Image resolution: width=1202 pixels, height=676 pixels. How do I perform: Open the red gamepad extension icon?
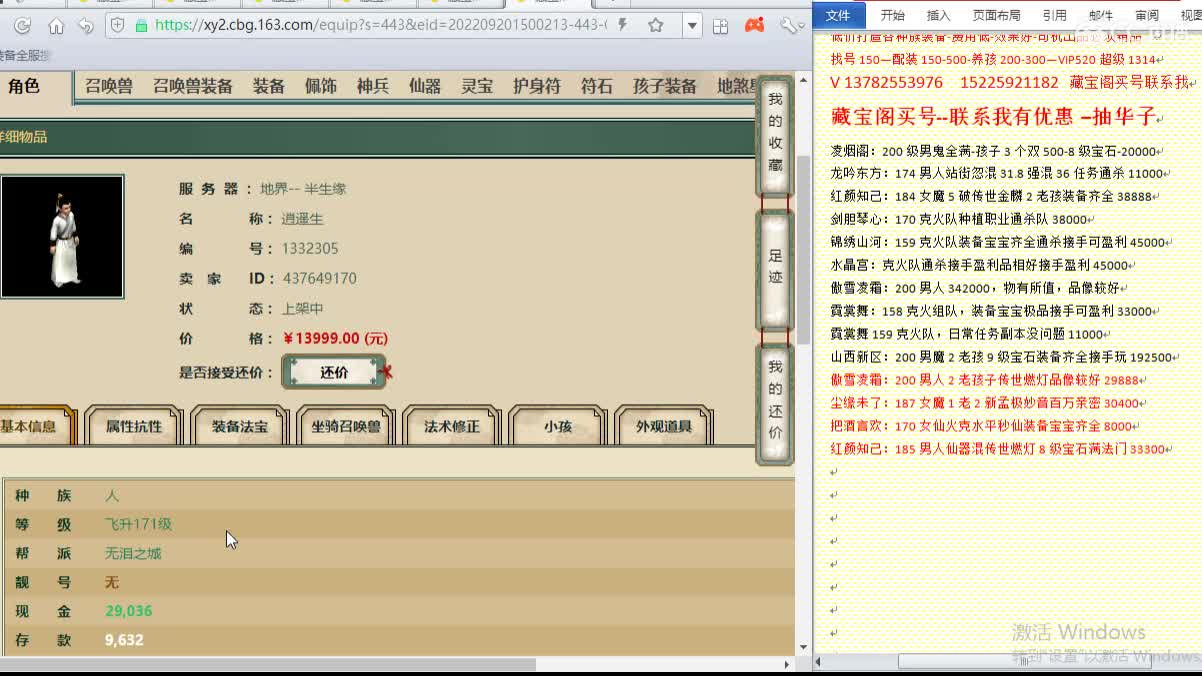click(x=755, y=26)
